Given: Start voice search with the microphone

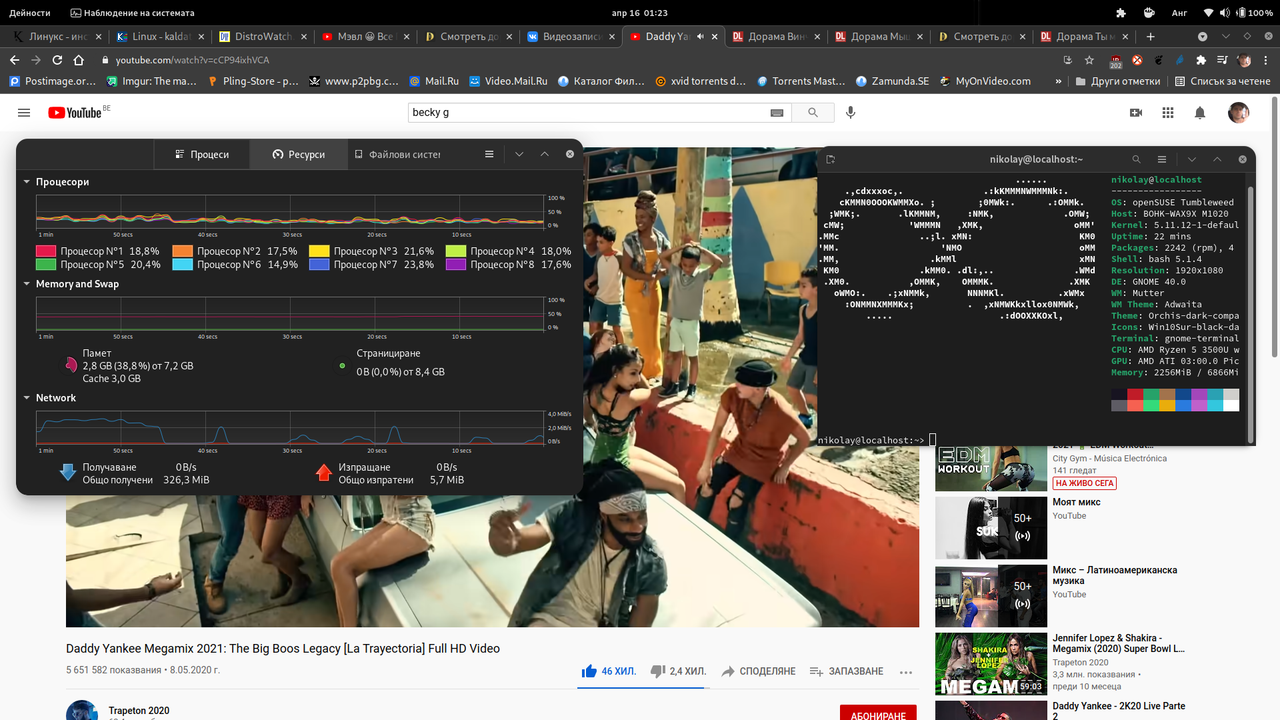Looking at the screenshot, I should pos(851,113).
